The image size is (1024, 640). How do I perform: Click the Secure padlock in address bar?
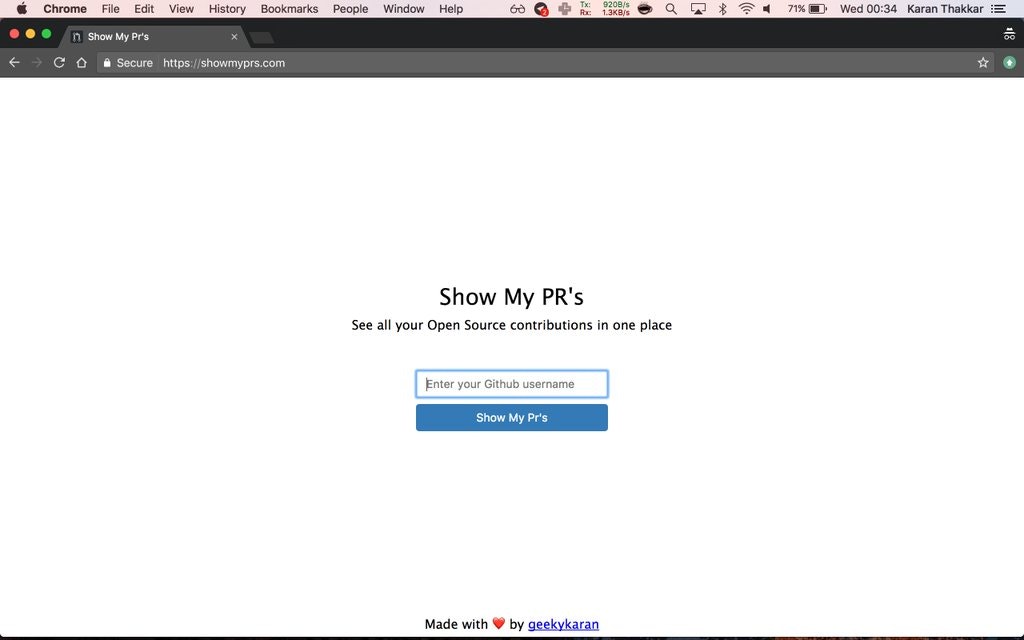coord(106,62)
